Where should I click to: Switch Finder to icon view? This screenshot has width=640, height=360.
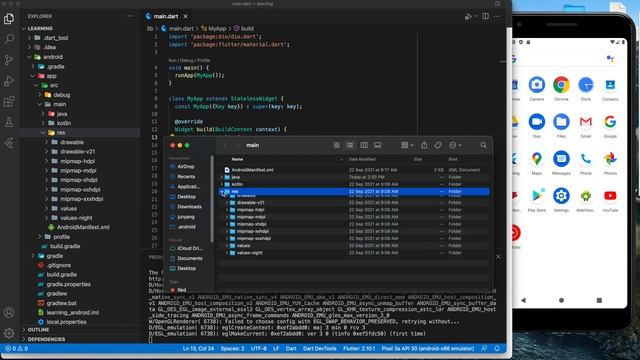coord(336,145)
